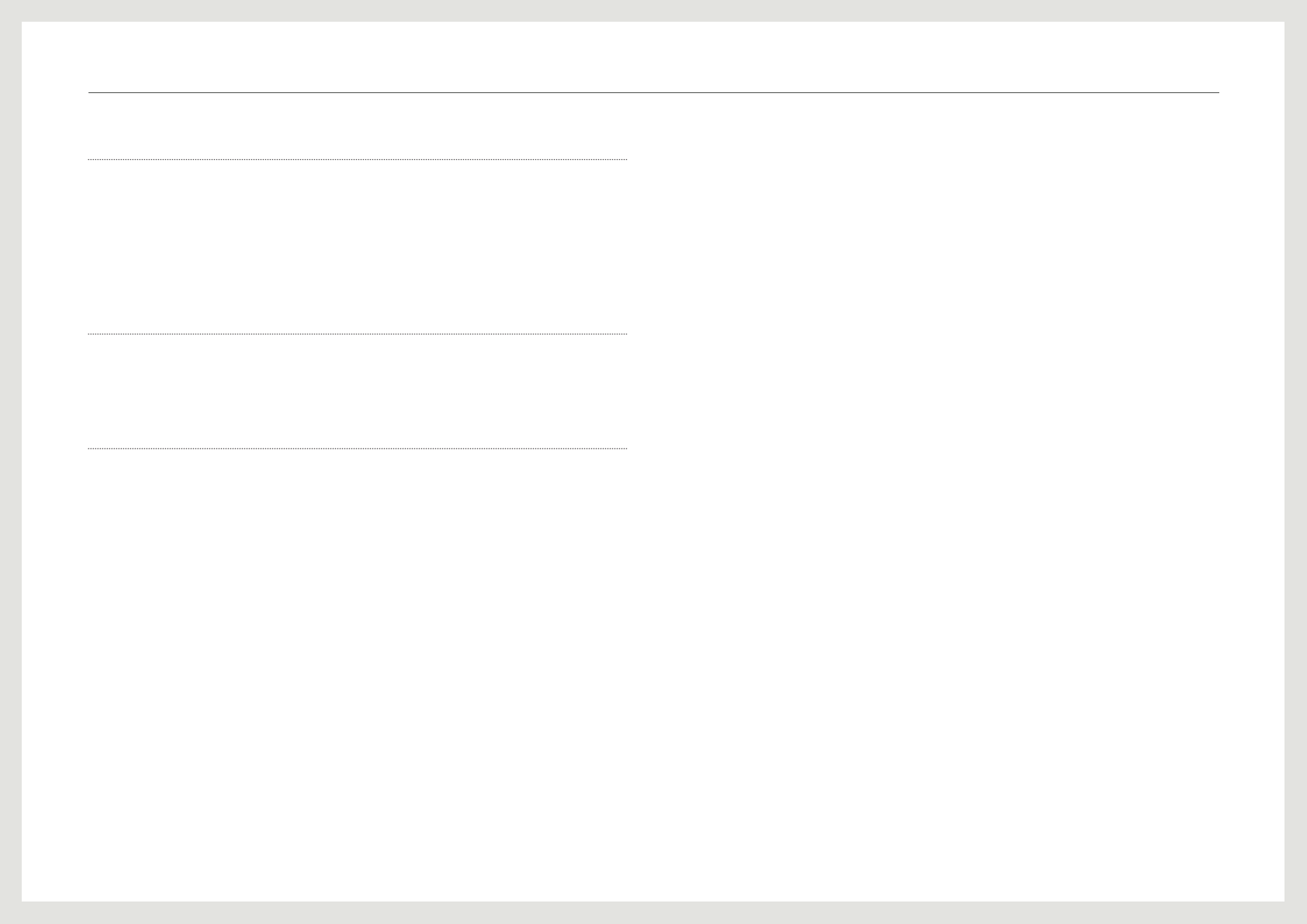Click the solid horizontal rule atop the page

[653, 92]
